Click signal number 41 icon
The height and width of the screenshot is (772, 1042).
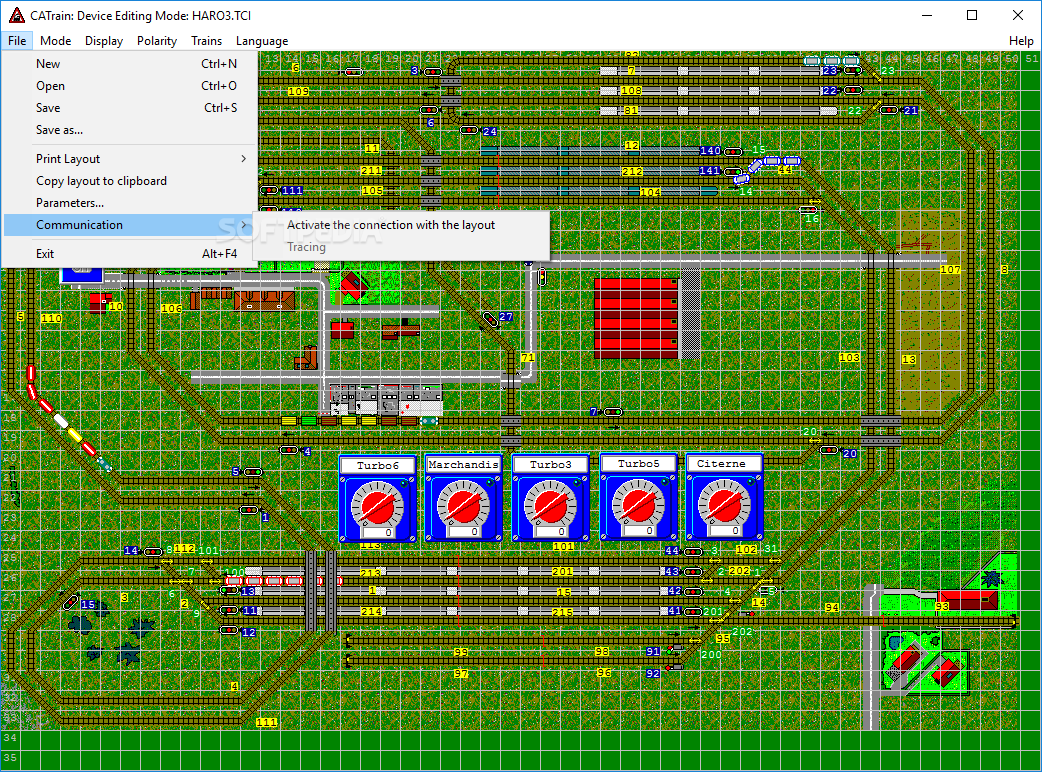pos(692,611)
